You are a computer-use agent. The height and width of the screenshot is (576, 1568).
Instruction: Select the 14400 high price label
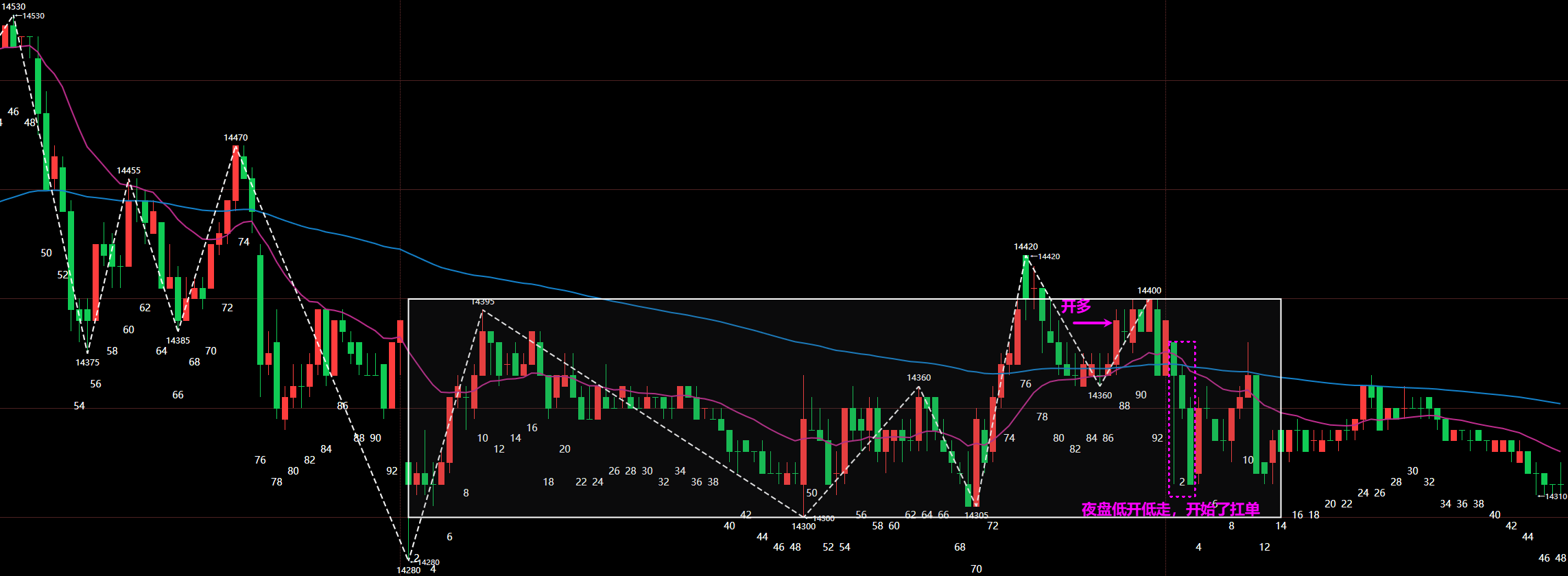tap(1150, 291)
